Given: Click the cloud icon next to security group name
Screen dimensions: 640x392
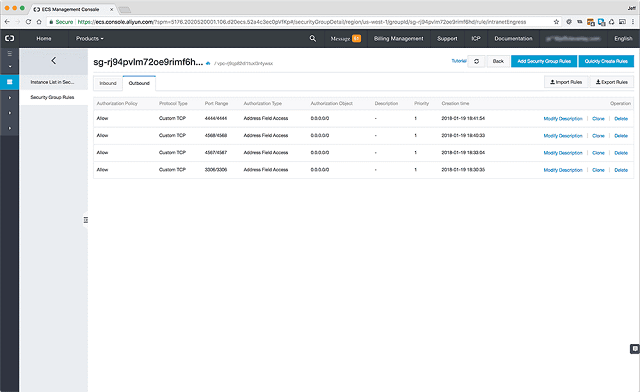Looking at the screenshot, I should tap(208, 63).
